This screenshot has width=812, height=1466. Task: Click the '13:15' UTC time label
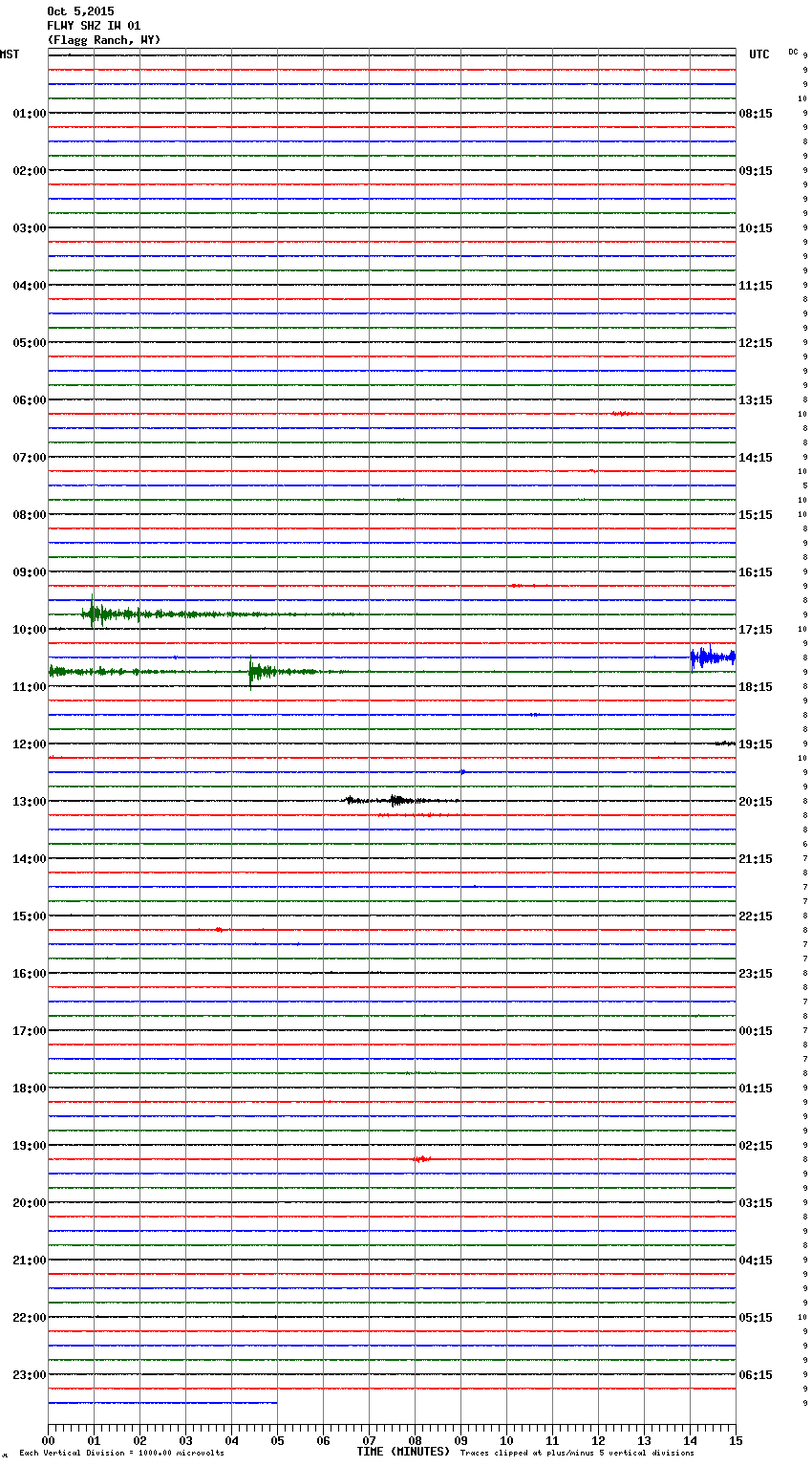756,400
